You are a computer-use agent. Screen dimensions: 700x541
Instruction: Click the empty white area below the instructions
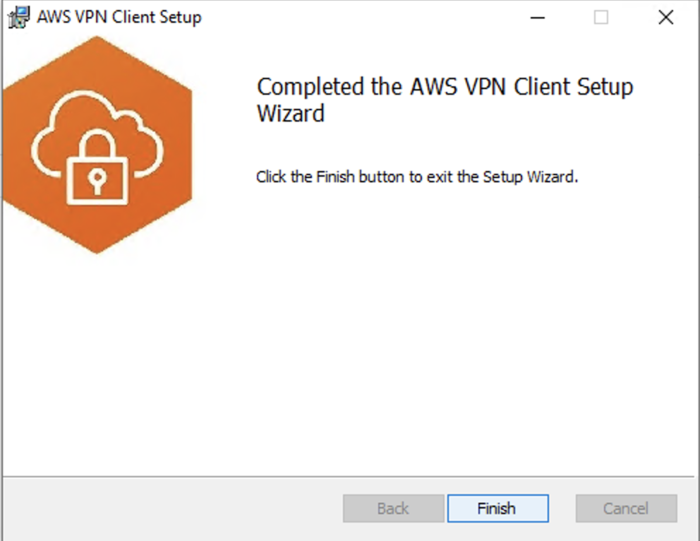pos(450,330)
